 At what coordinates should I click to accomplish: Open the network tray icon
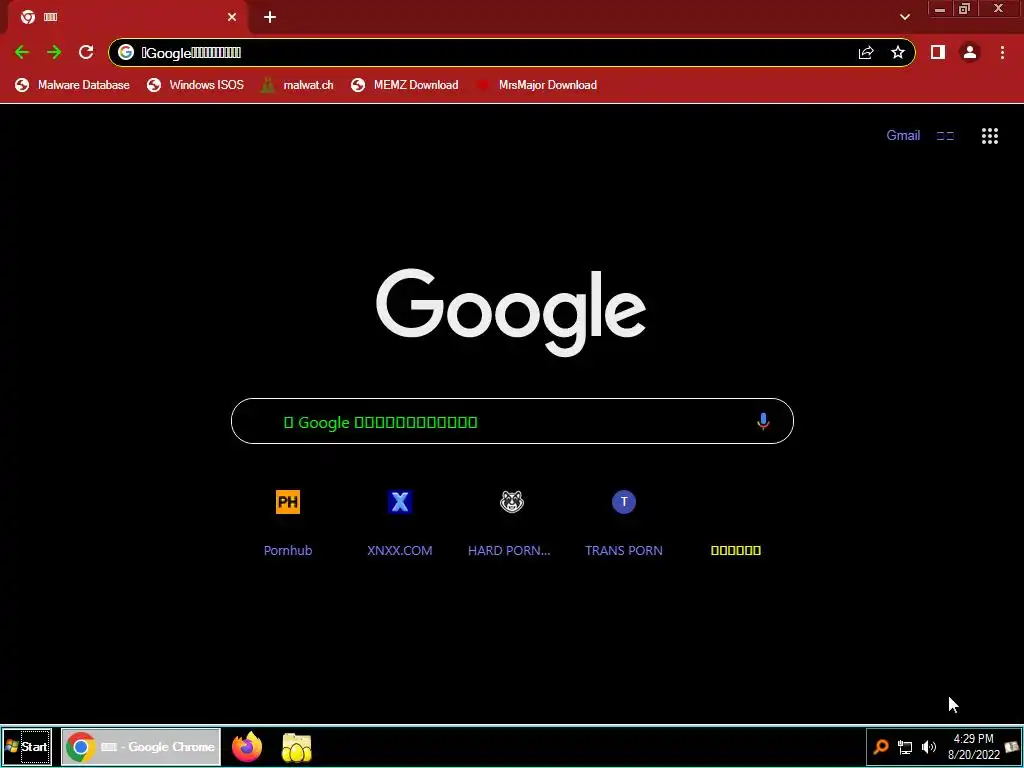point(905,747)
